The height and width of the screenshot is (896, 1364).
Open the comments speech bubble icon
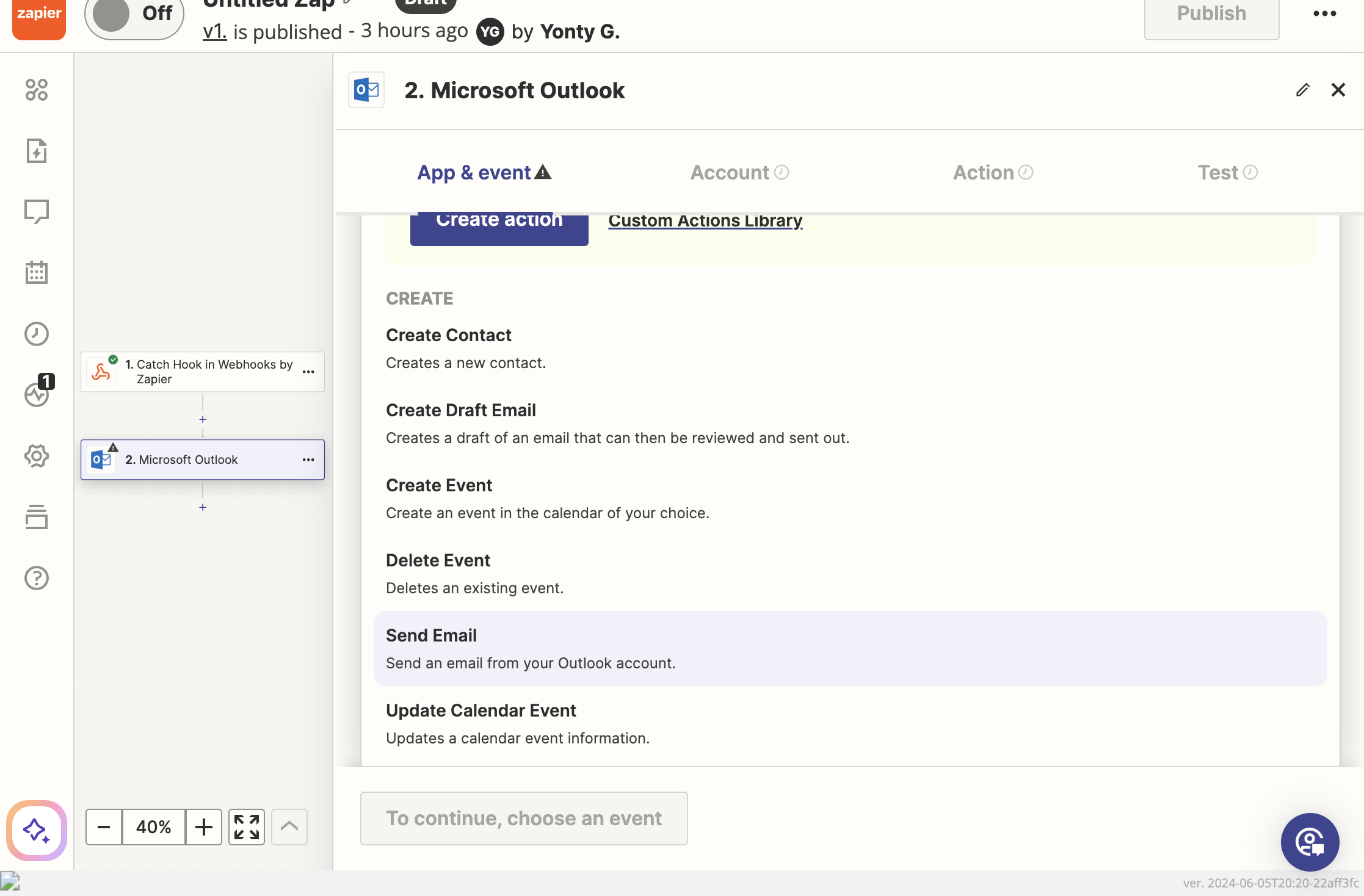pyautogui.click(x=37, y=212)
